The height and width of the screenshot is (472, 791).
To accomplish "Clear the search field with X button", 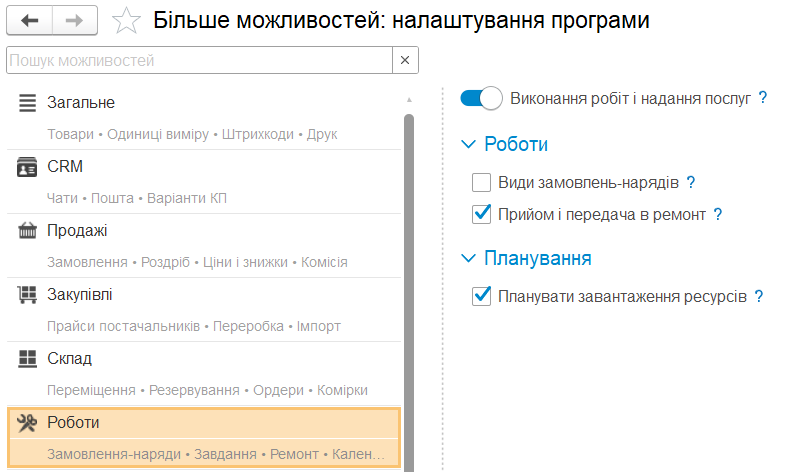I will (x=405, y=60).
